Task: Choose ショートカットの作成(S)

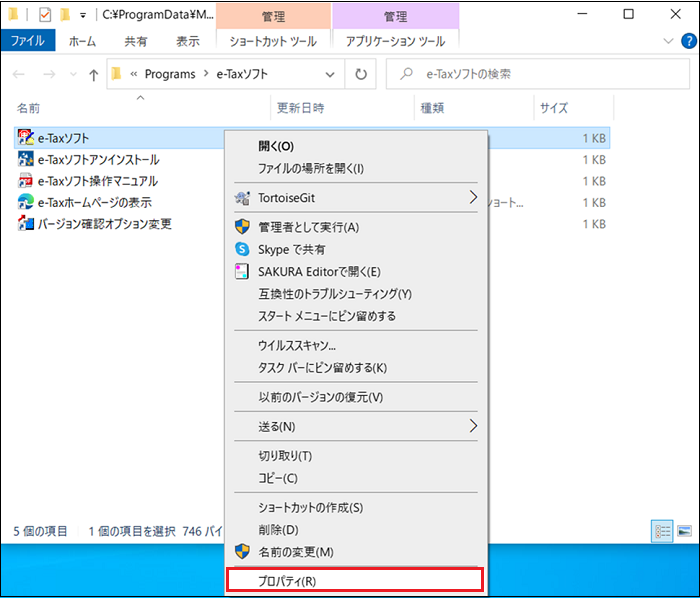Action: tap(356, 507)
